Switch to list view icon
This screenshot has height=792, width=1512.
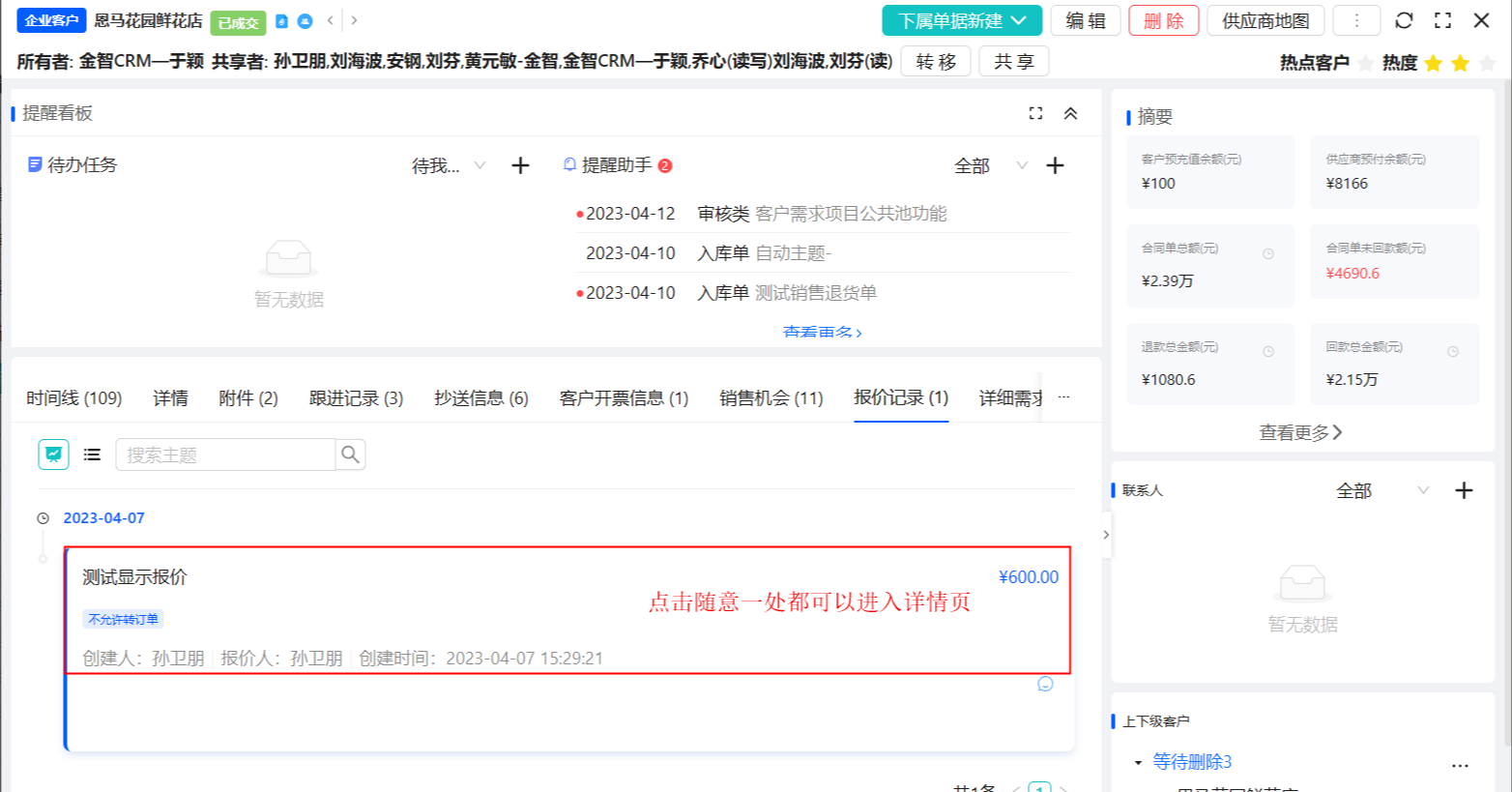pyautogui.click(x=92, y=455)
